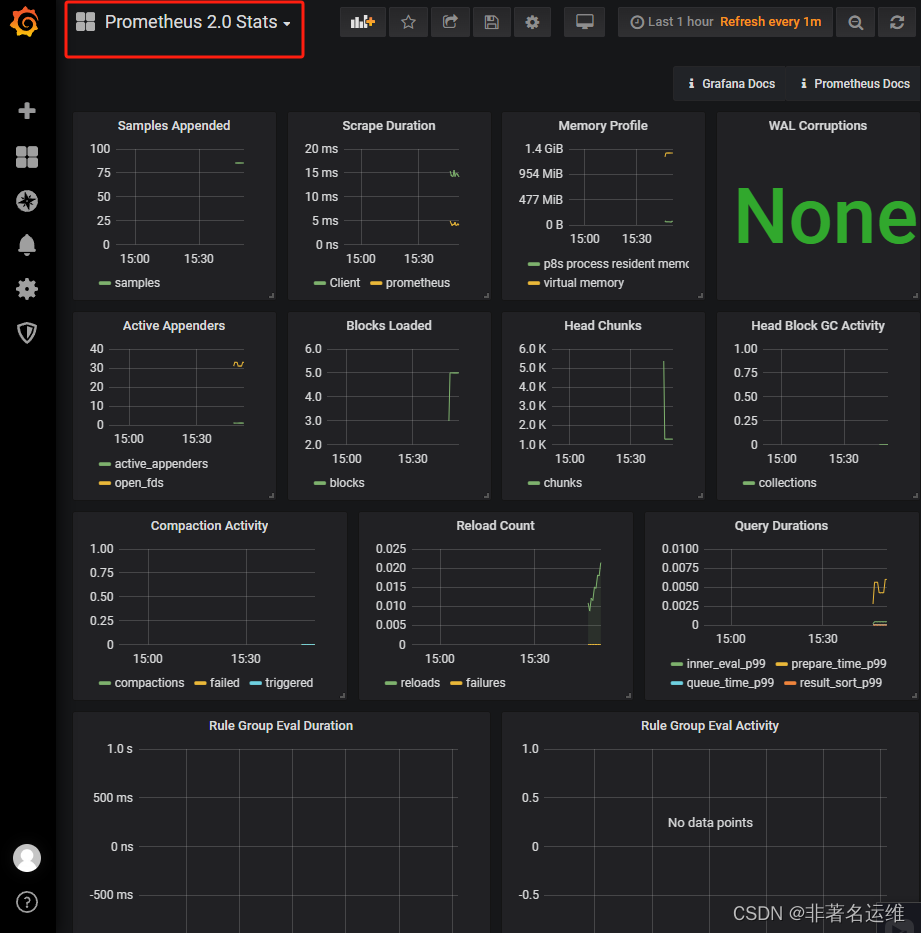This screenshot has width=921, height=933.
Task: Click the Grafana logo home icon
Action: click(x=26, y=22)
